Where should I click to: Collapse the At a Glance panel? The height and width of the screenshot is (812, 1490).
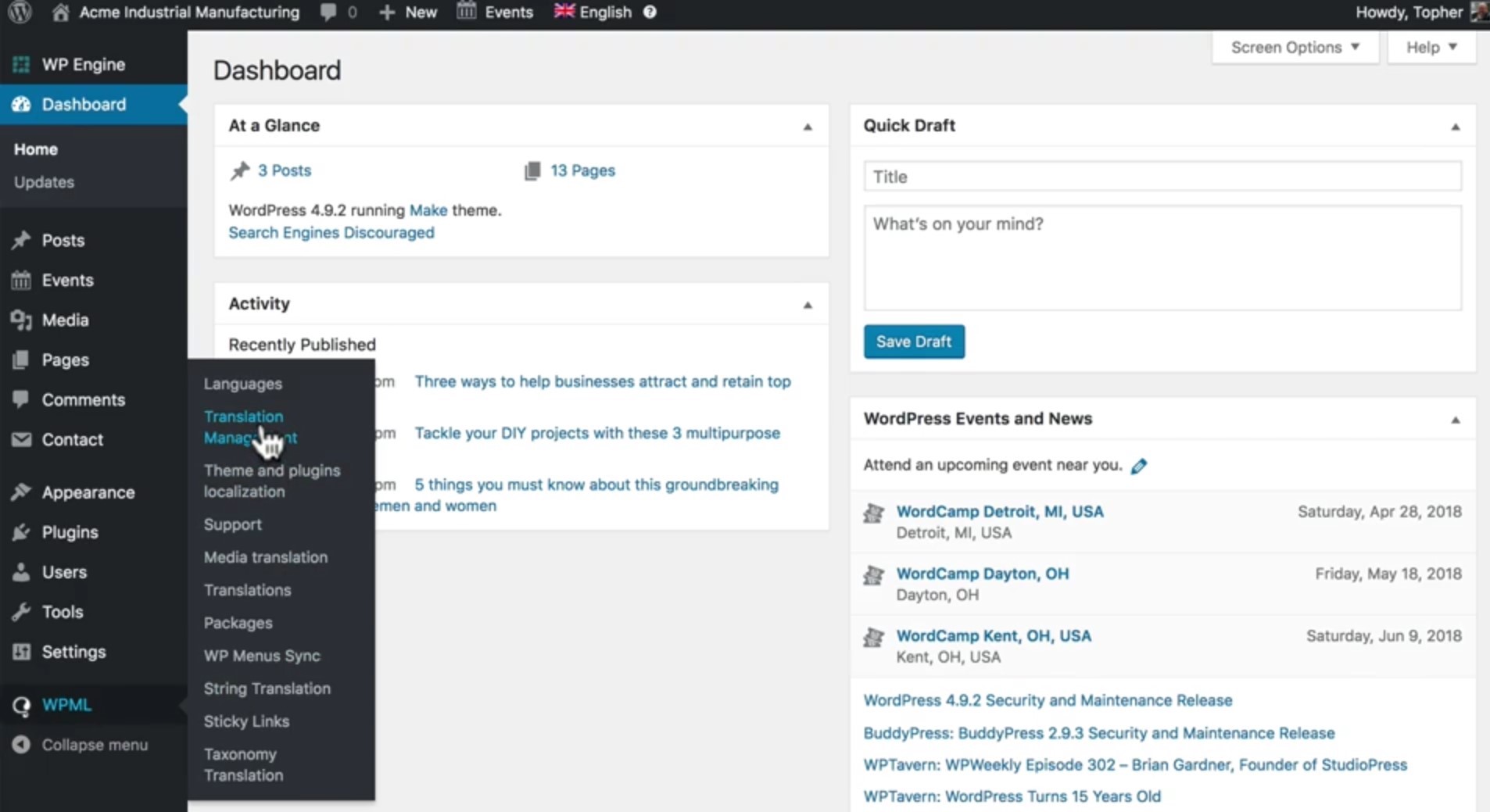tap(807, 126)
